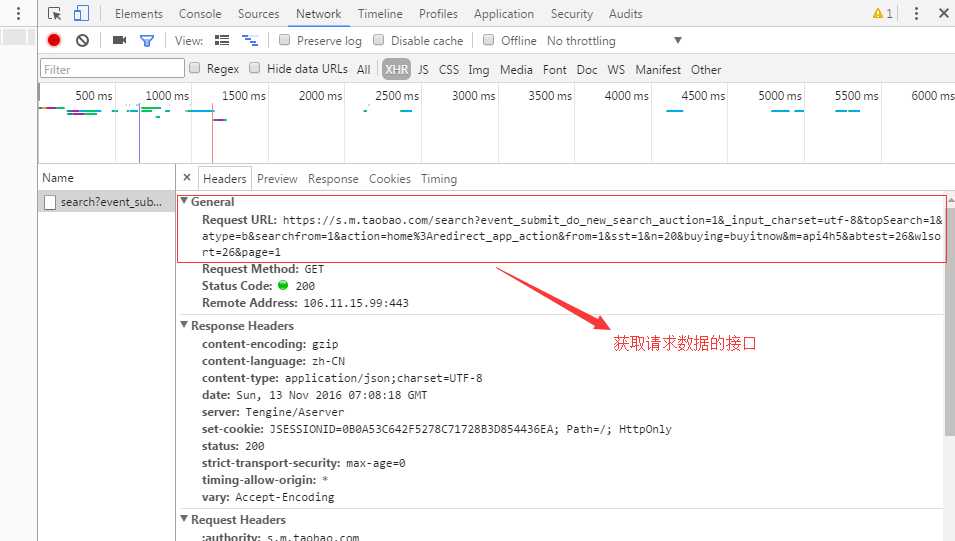Filter requests by Font type
Viewport: 955px width, 541px height.
pos(555,69)
